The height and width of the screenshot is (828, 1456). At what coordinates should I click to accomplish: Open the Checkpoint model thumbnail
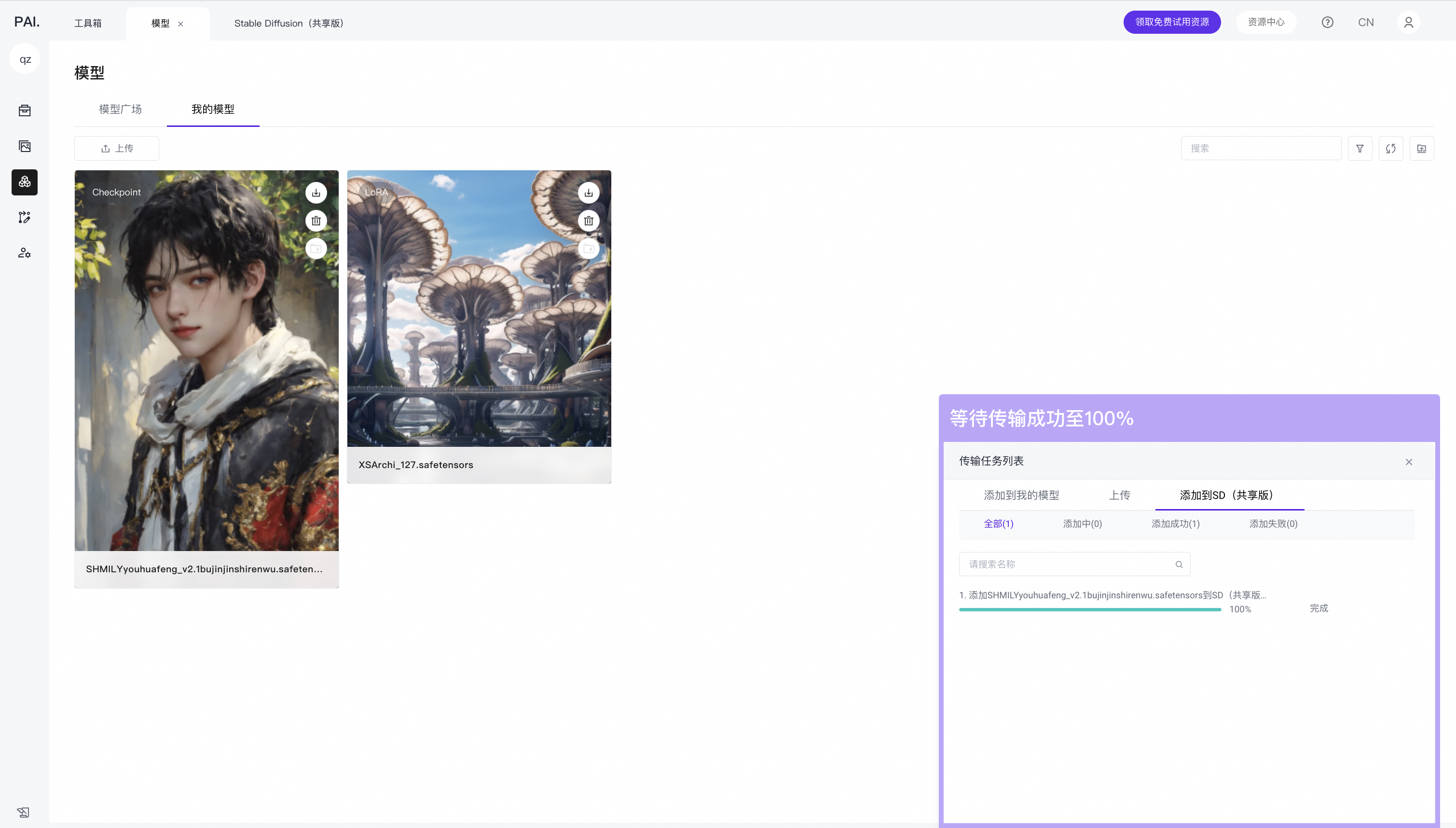click(206, 360)
